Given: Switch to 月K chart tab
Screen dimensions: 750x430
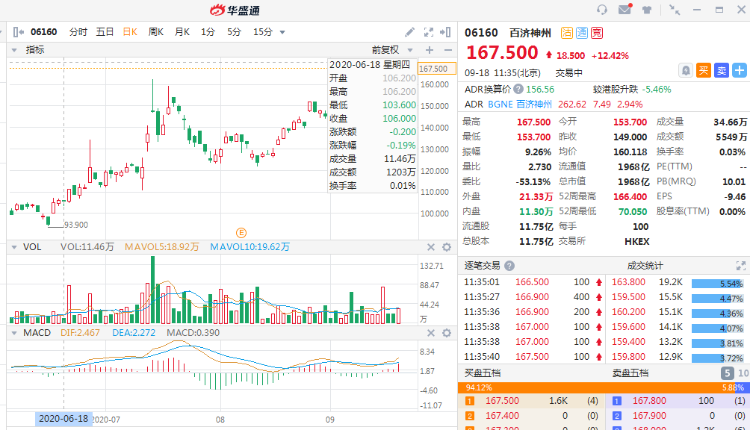Looking at the screenshot, I should [182, 32].
